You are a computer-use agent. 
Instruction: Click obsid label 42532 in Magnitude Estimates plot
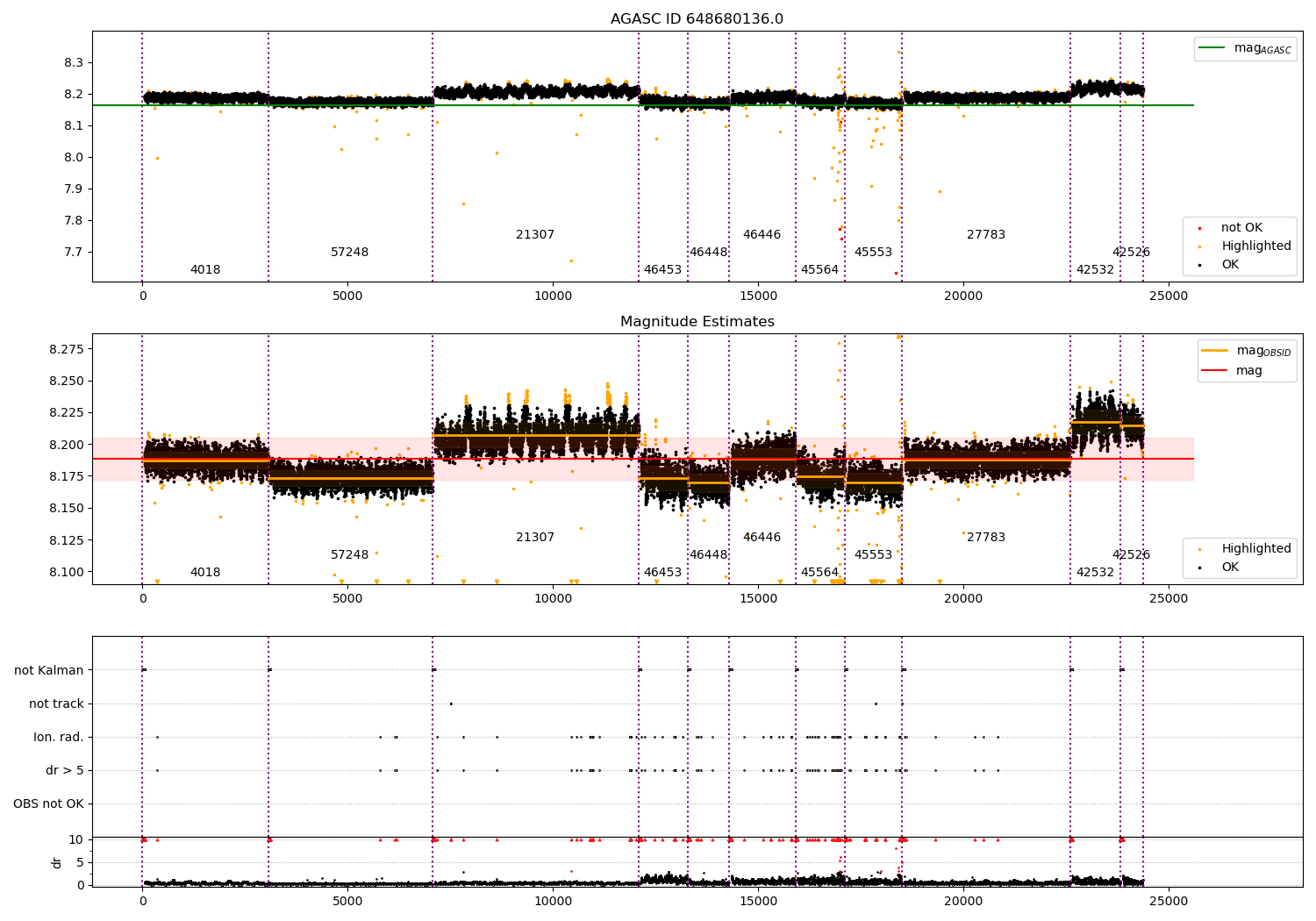(x=1095, y=573)
